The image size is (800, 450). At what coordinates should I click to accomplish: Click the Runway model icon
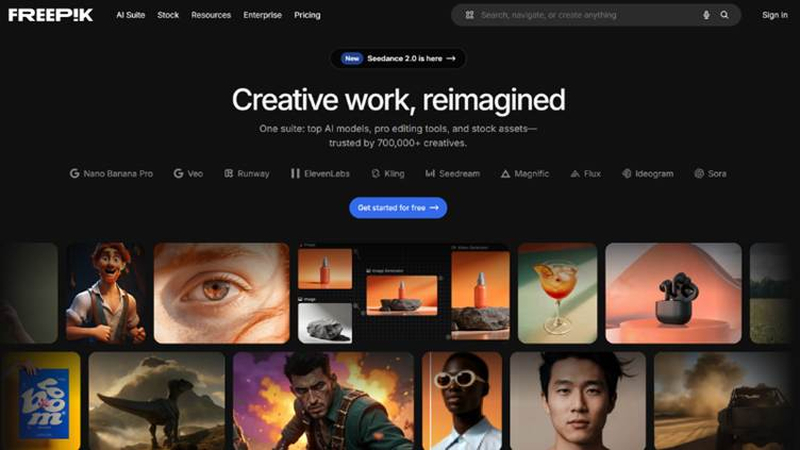tap(229, 173)
